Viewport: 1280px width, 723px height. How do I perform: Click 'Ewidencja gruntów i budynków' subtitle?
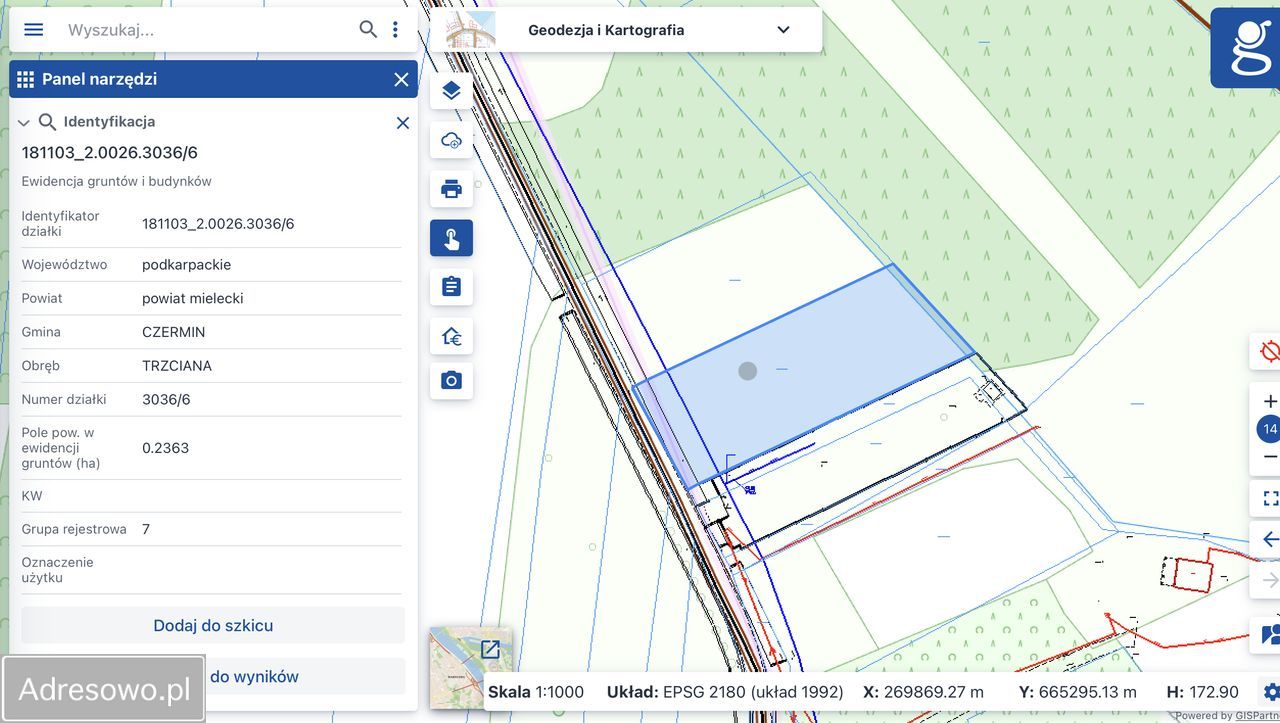tap(117, 182)
